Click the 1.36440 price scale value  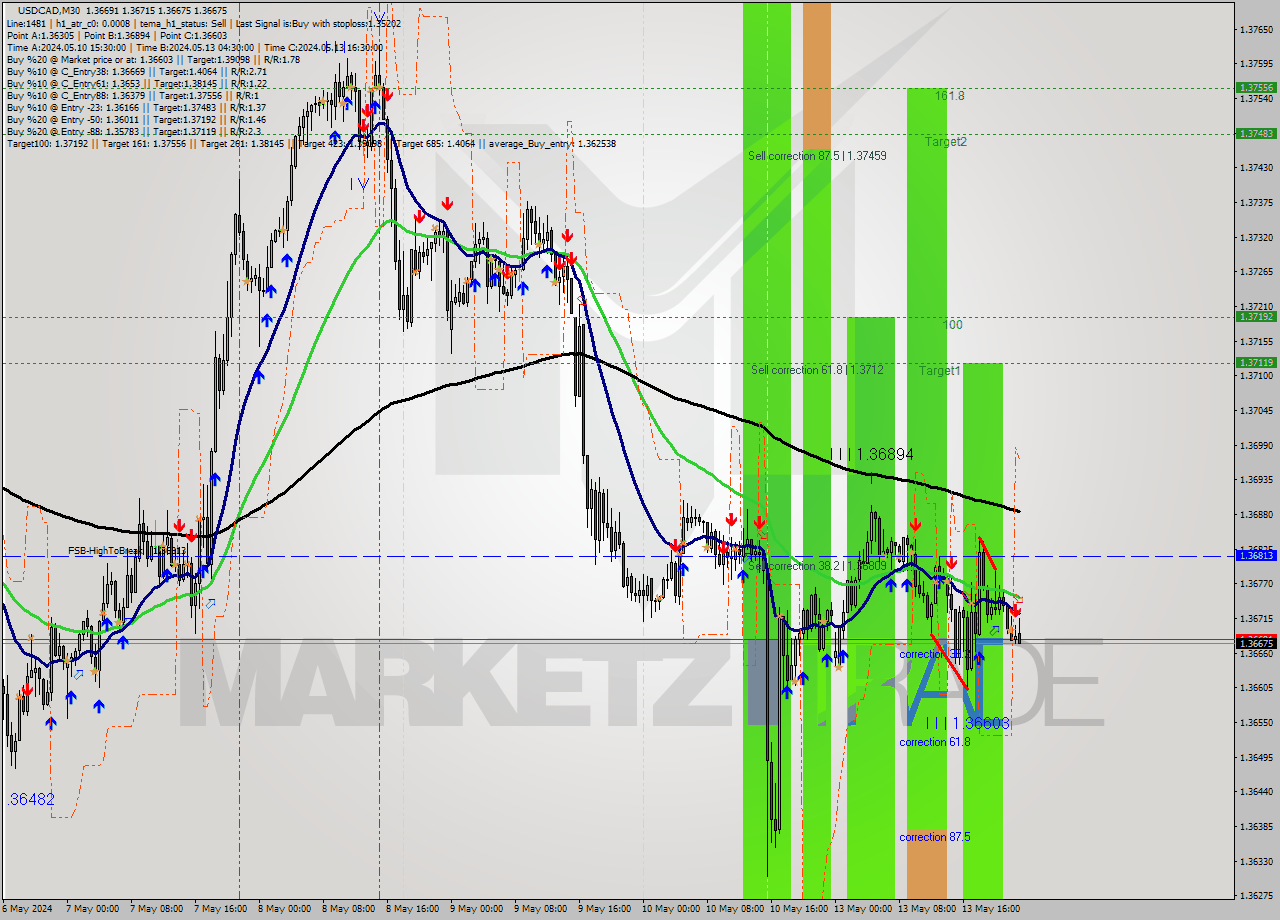(1256, 792)
